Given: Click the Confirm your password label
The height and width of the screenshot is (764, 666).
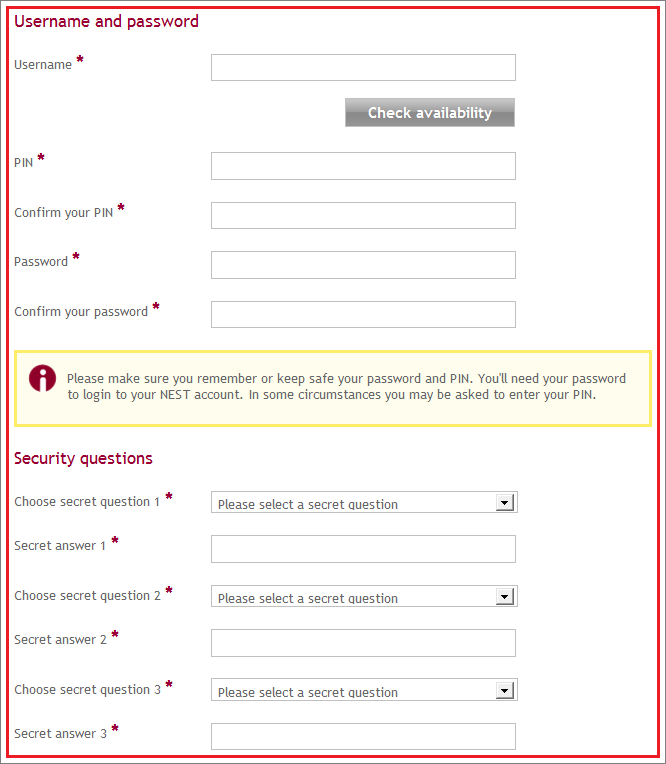Looking at the screenshot, I should tap(81, 312).
